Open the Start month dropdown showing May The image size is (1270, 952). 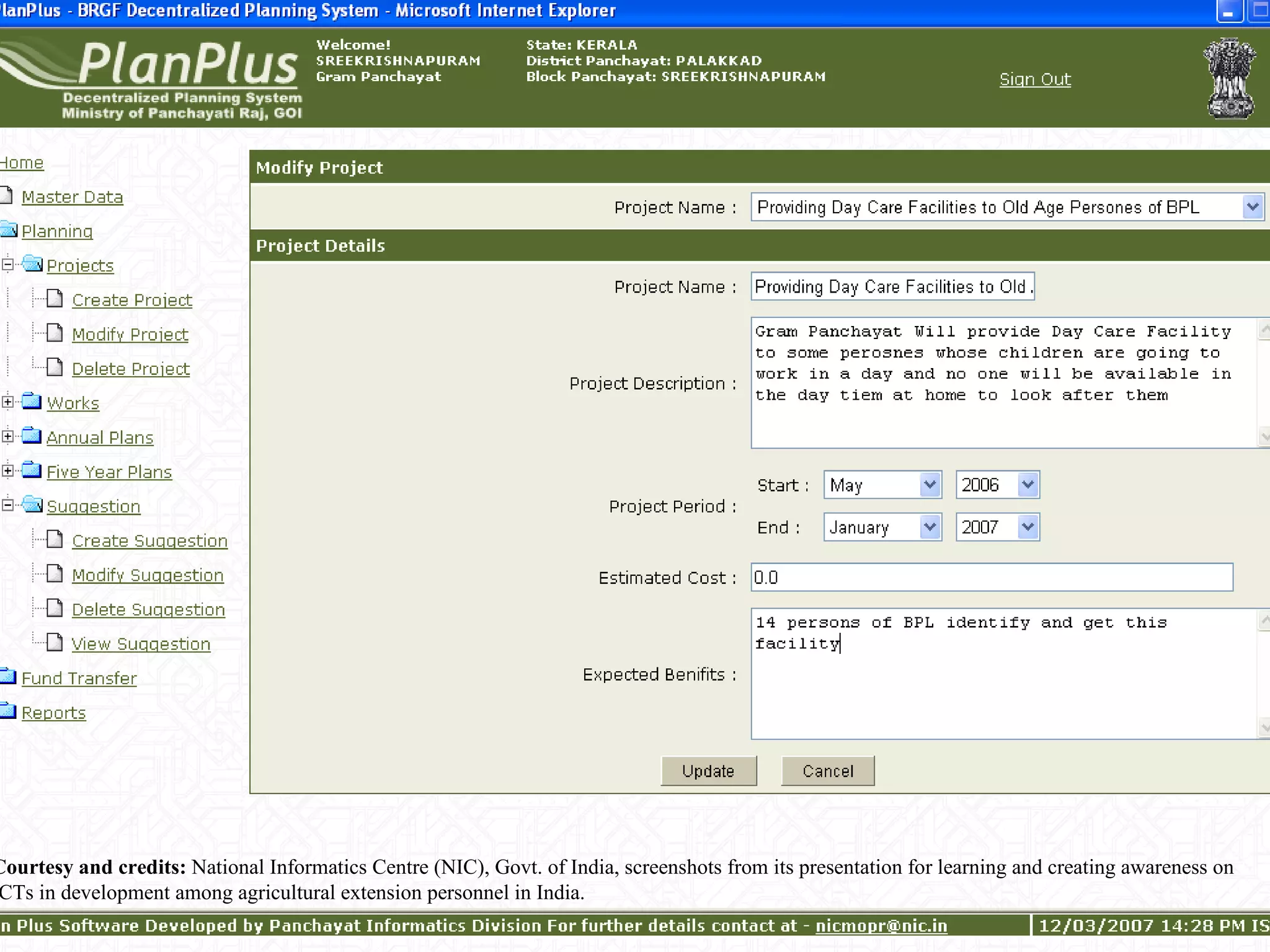point(929,485)
